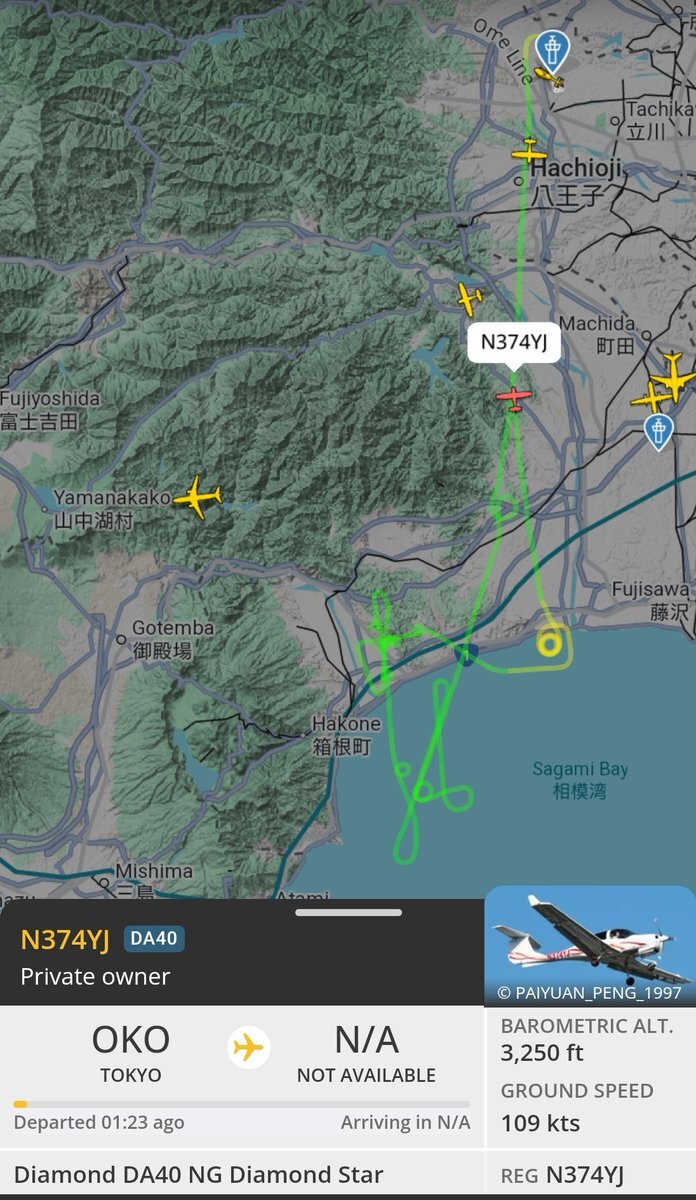Select the red N374YJ aircraft icon

(x=514, y=398)
